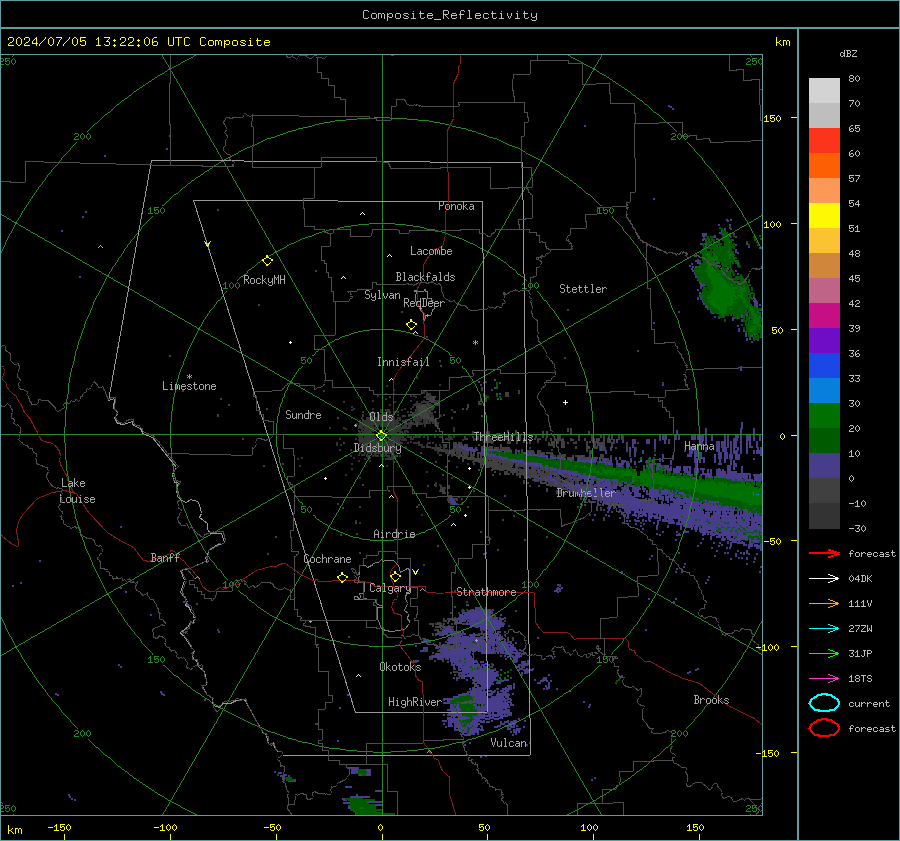Viewport: 900px width, 841px height.
Task: Click the green storm echo east of Stettler
Action: click(724, 286)
